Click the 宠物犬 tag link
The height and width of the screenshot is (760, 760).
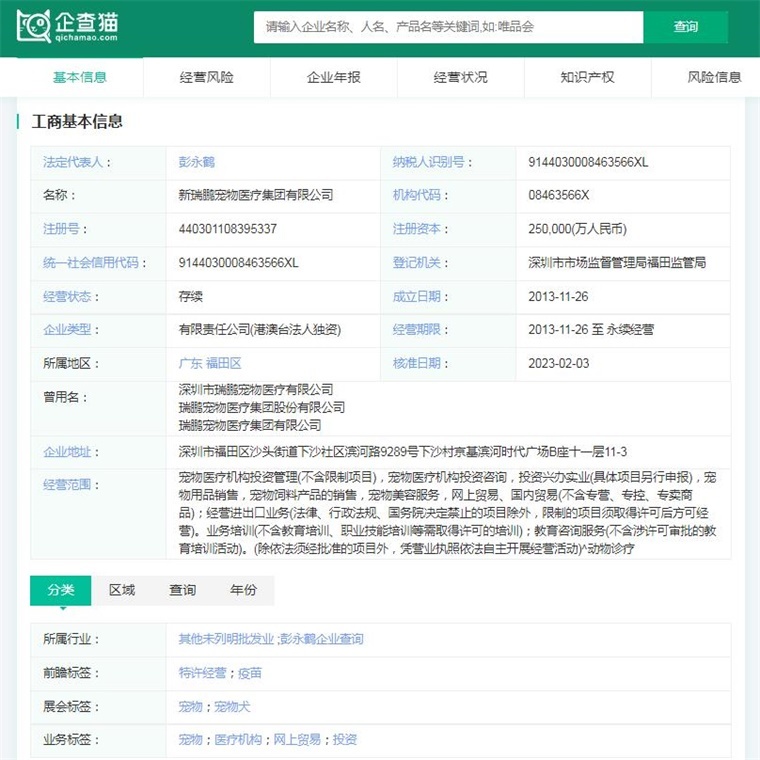232,707
